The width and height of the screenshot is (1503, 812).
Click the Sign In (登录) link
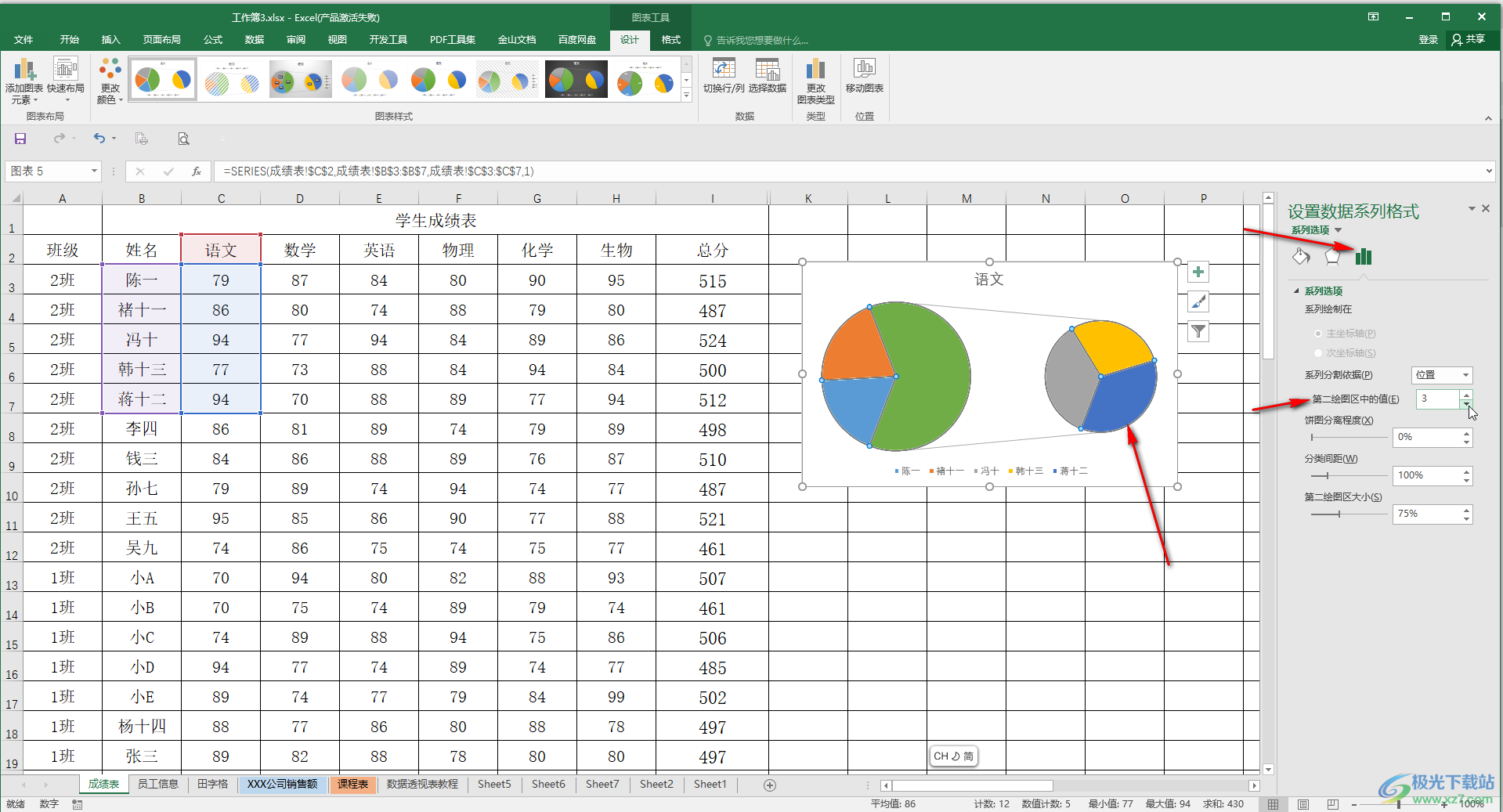[1428, 39]
